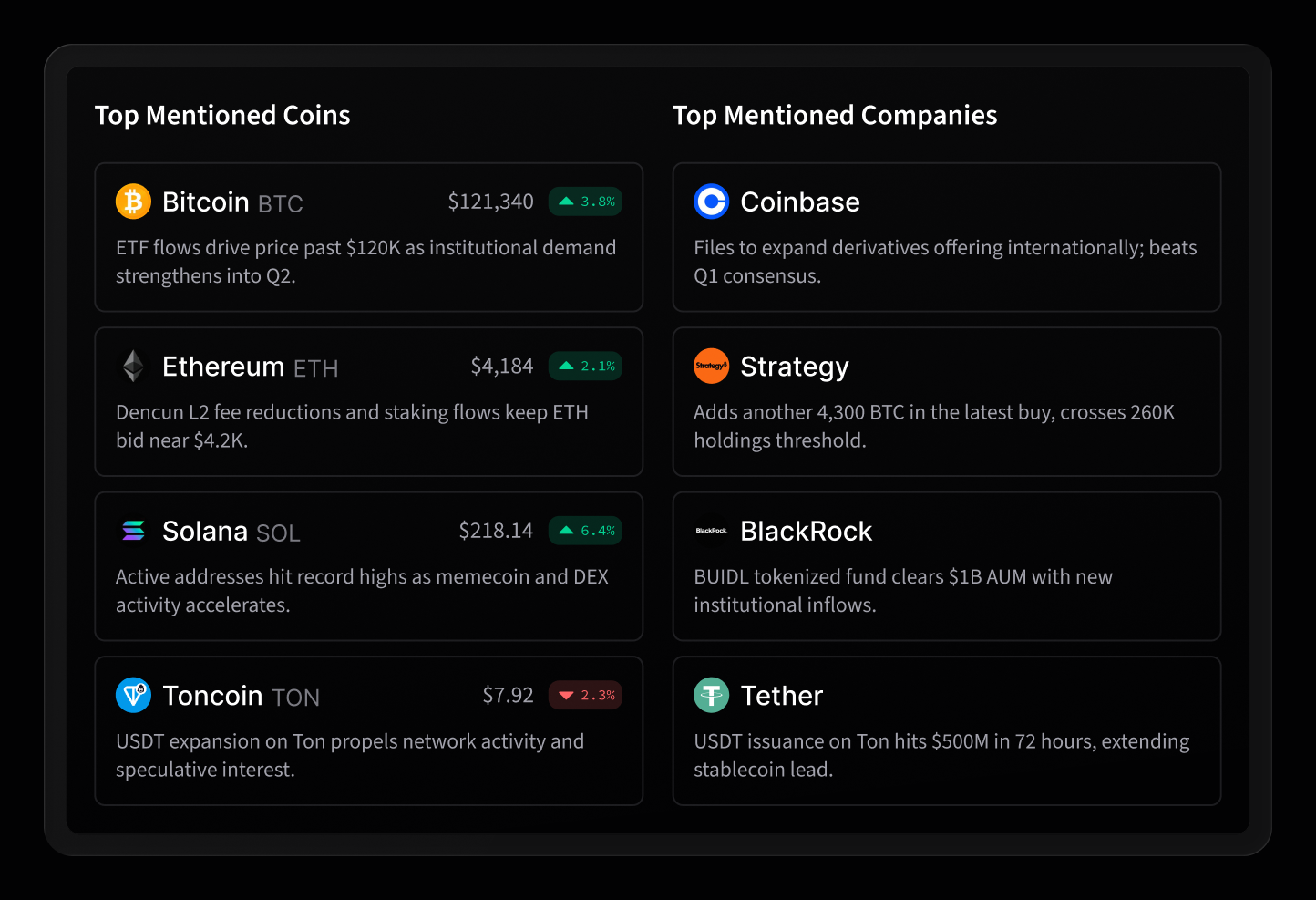Click the Bitcoin price $121,340
1316x900 pixels.
point(490,202)
